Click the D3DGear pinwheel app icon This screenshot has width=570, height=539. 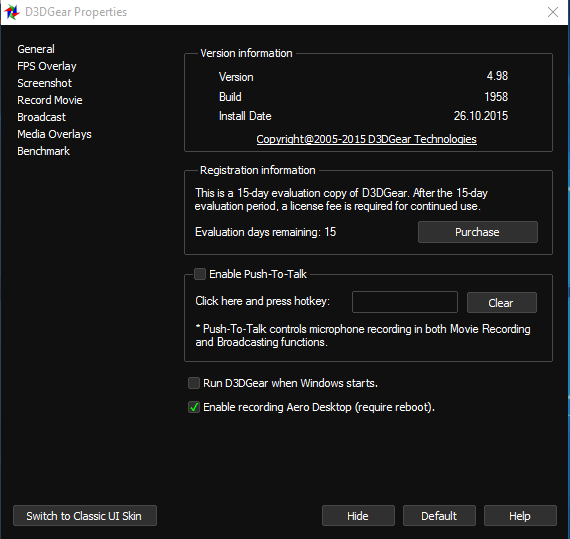coord(12,12)
